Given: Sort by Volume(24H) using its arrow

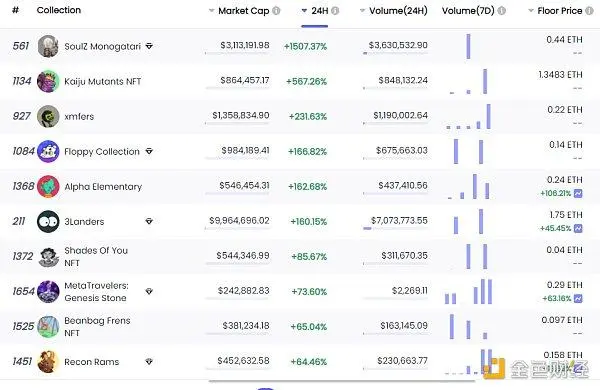Looking at the screenshot, I should click(362, 11).
